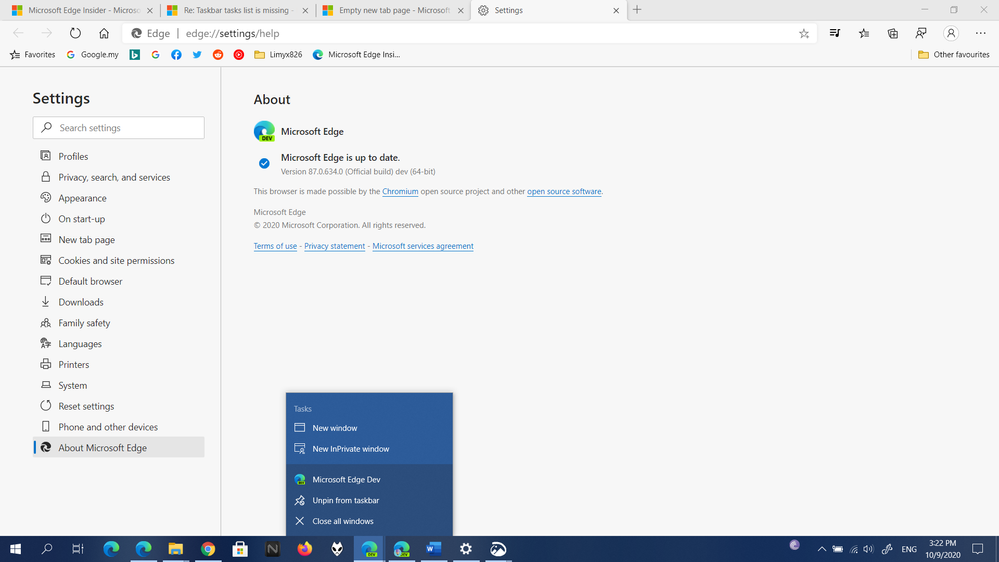
Task: Open the feedback smiley toolbar icon
Action: 921,33
